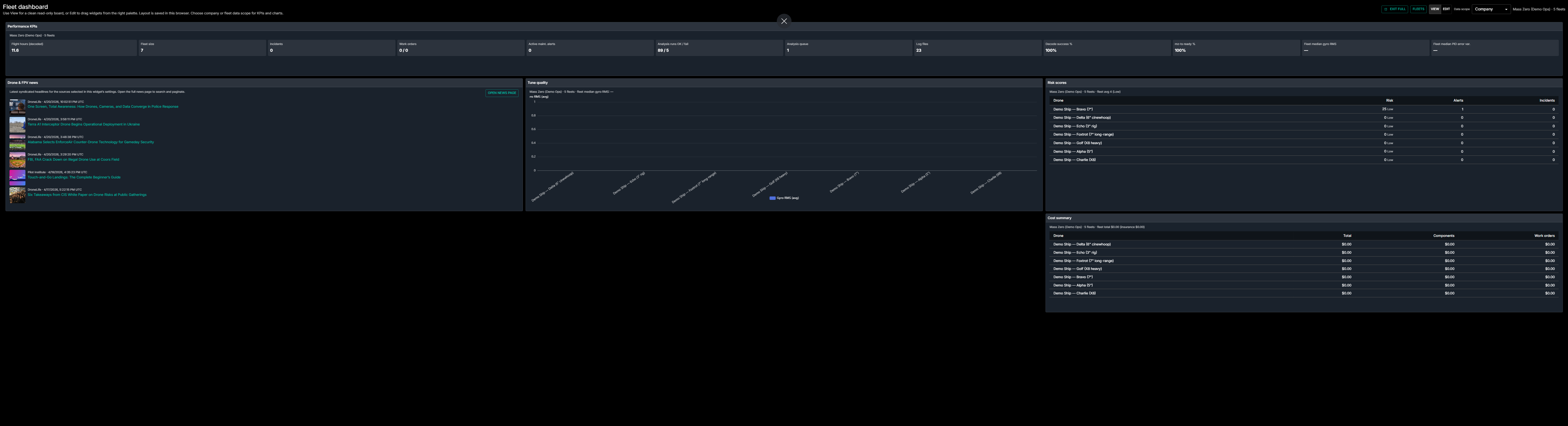Select the Fleet median gyro RMS card
The width and height of the screenshot is (1568, 426).
[x=1365, y=47]
